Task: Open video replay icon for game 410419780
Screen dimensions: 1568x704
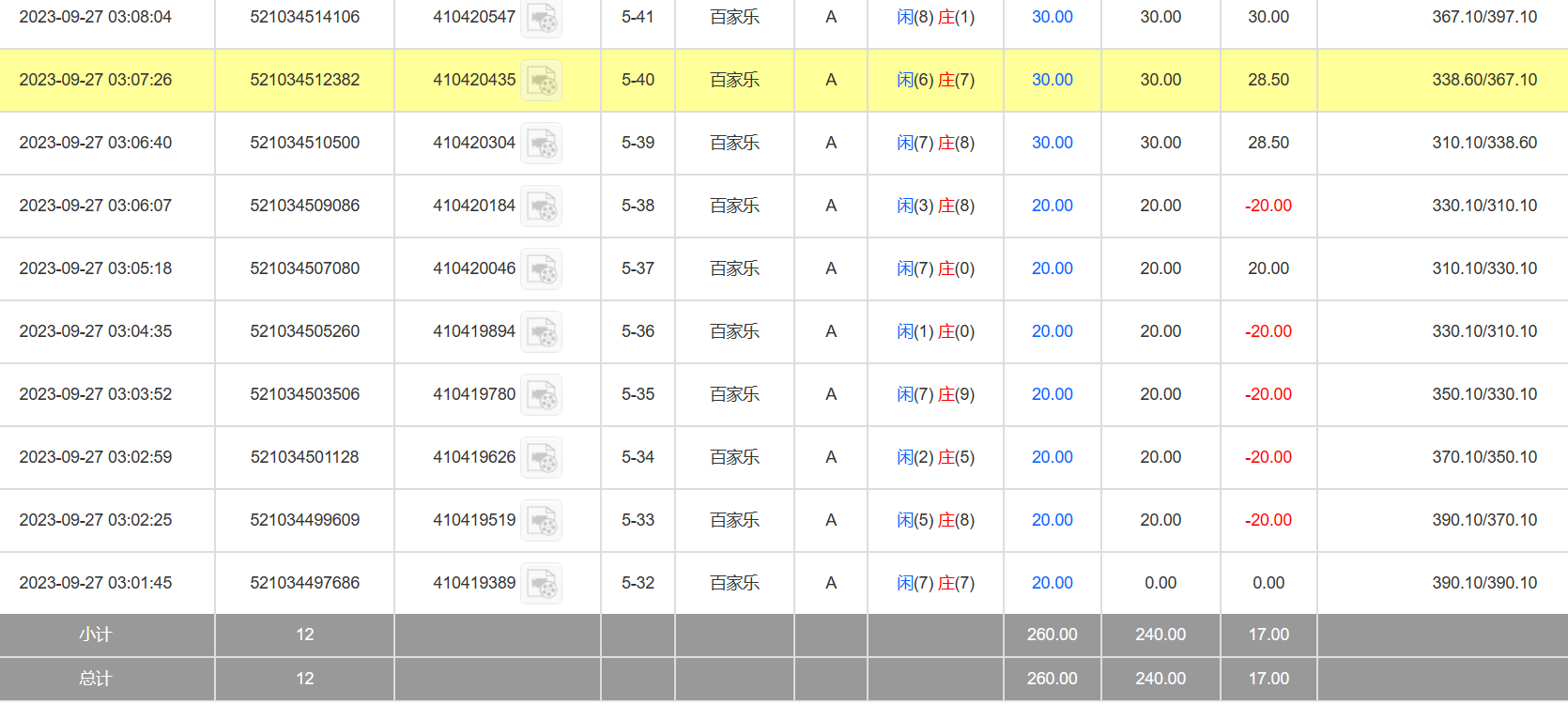Action: [542, 395]
